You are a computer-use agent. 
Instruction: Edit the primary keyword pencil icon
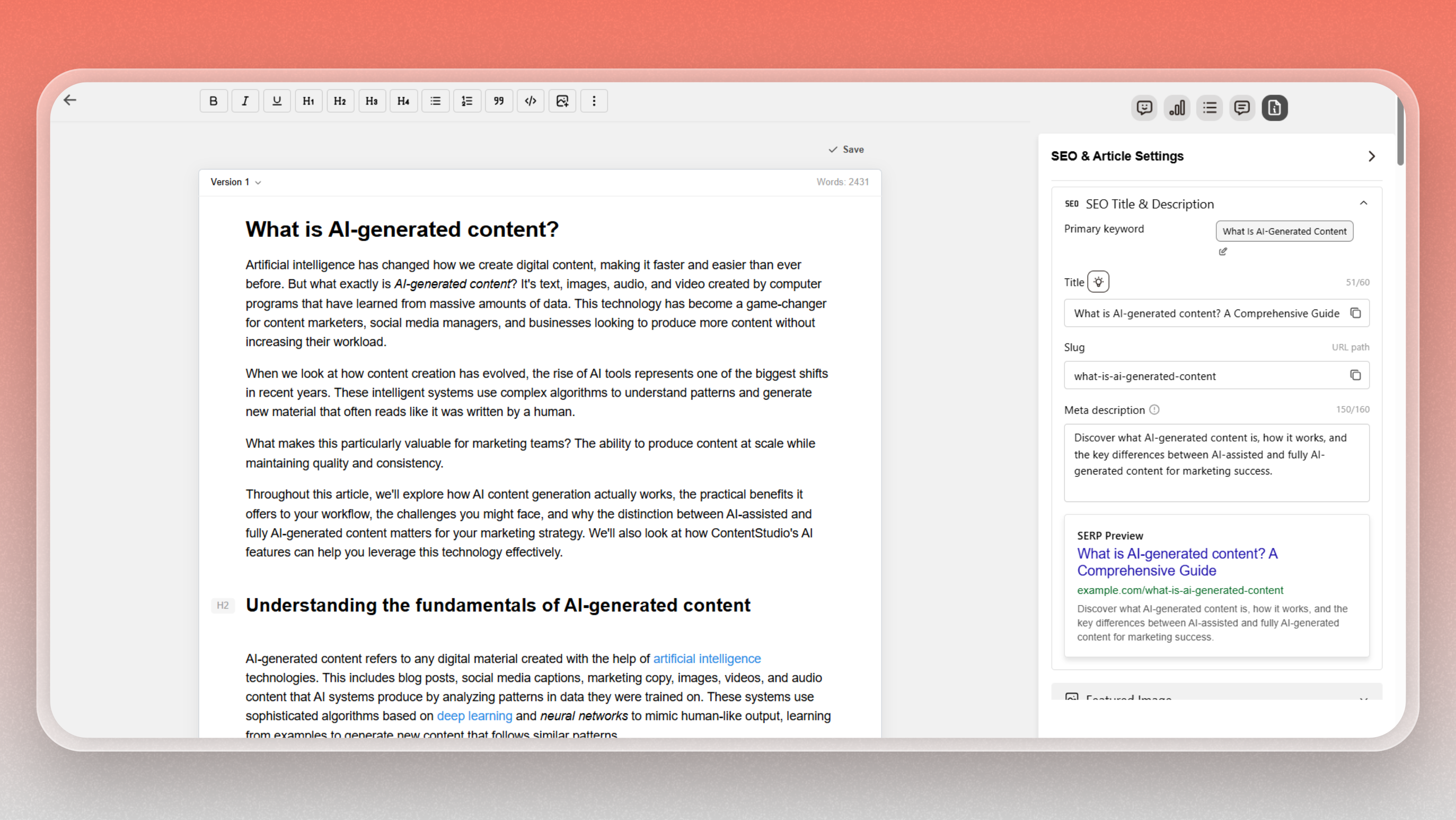tap(1223, 252)
